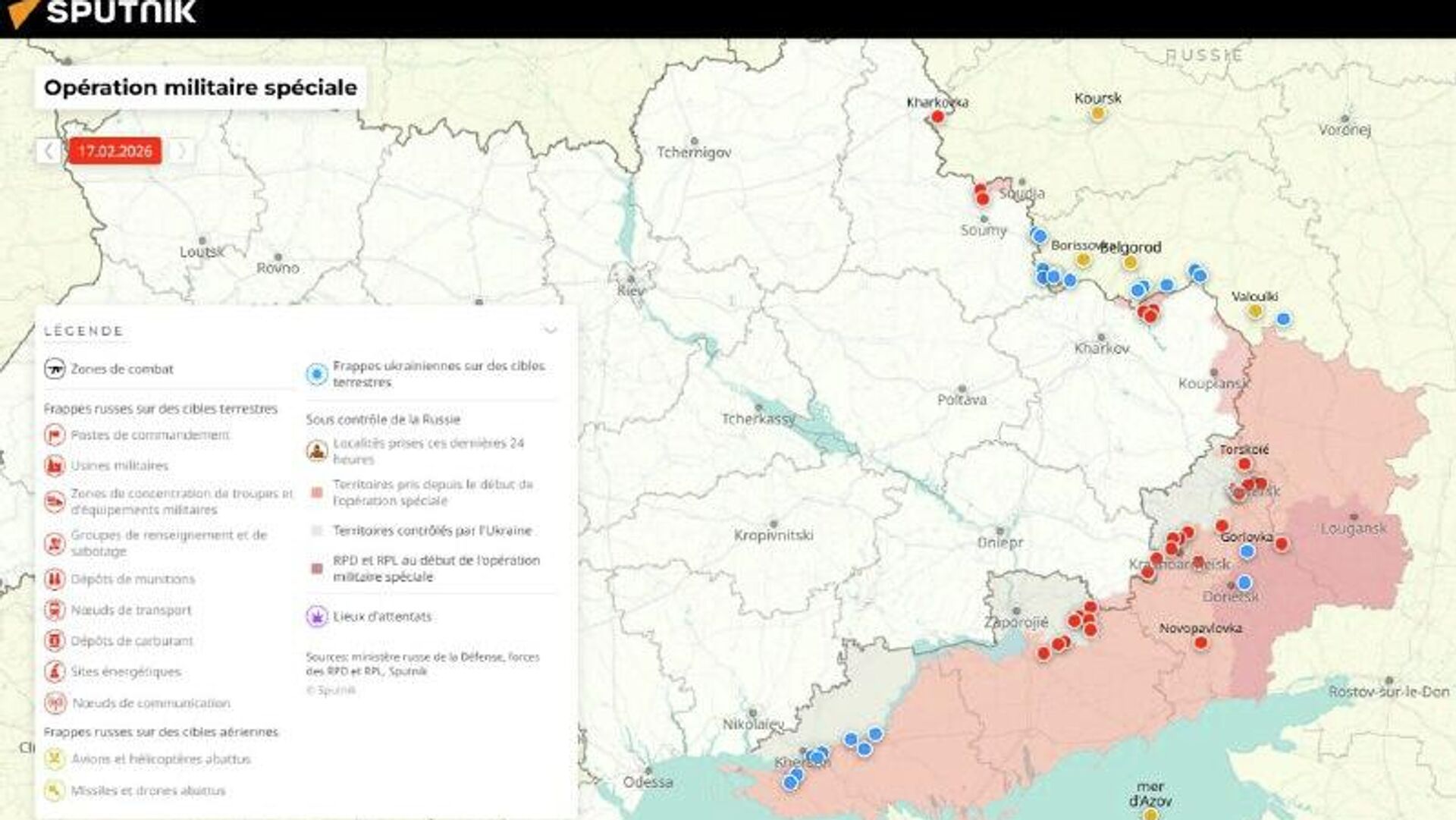Toggle Missiles et drones abattus legend item

tap(55, 790)
